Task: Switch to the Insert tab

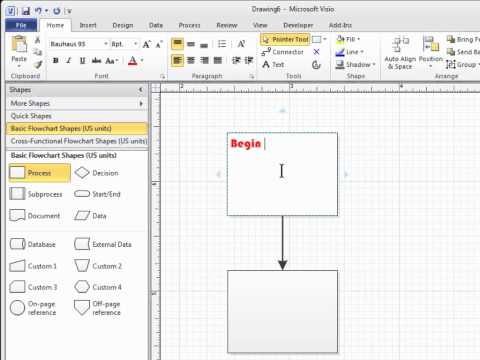Action: [x=88, y=25]
